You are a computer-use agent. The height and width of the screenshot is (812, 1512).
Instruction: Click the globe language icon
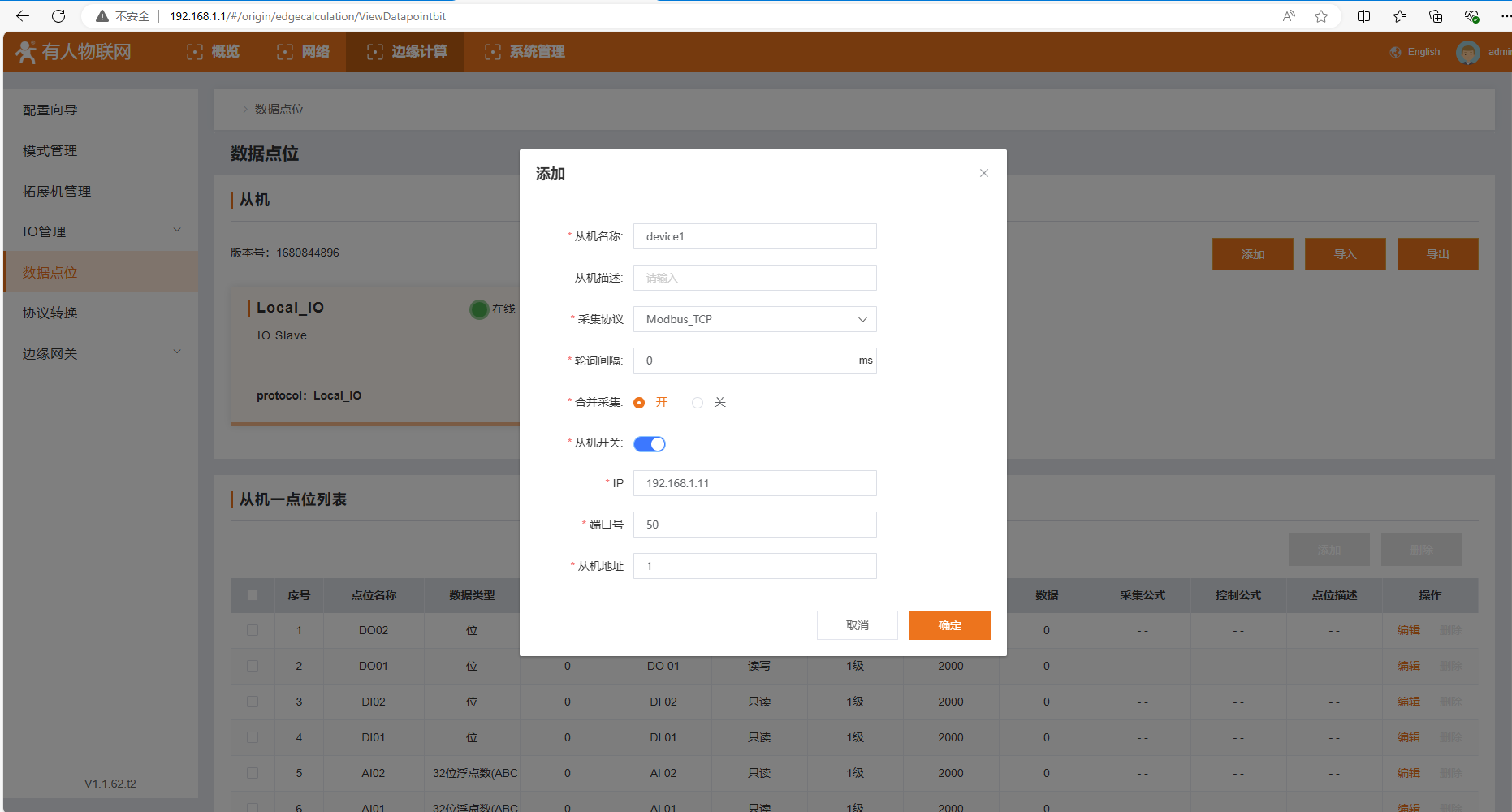coord(1395,52)
